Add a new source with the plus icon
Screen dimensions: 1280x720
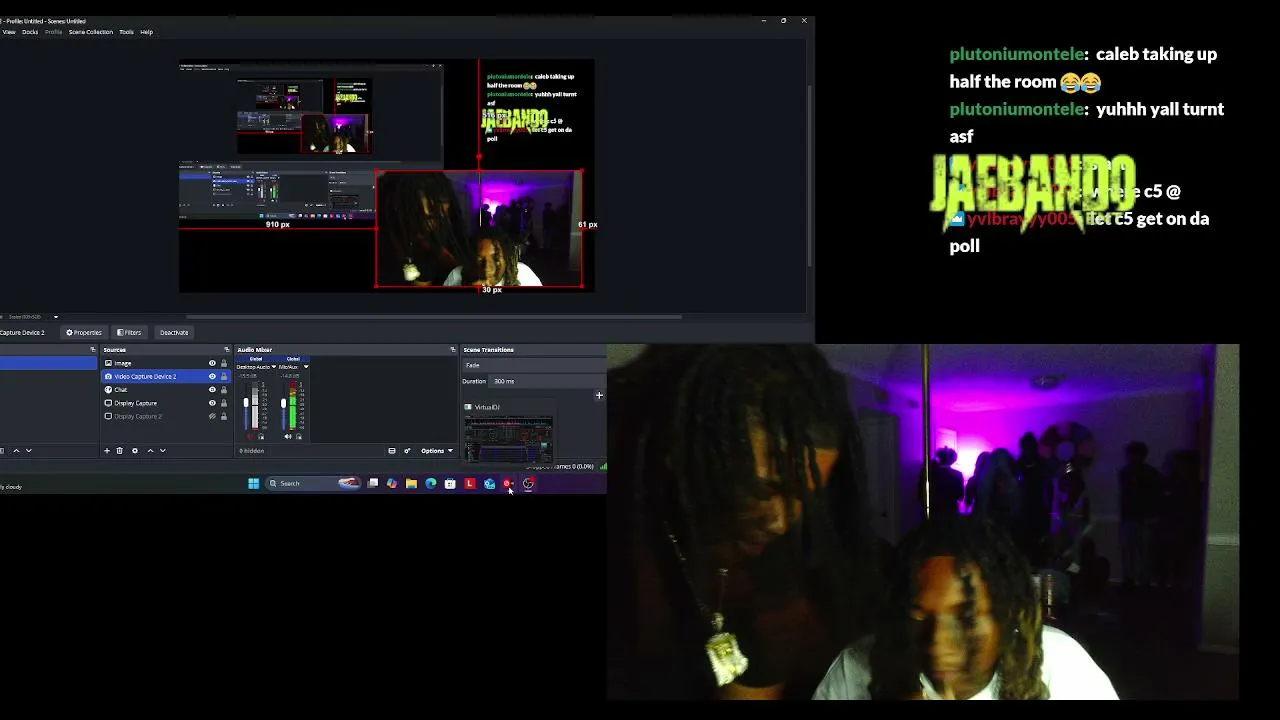(x=107, y=451)
